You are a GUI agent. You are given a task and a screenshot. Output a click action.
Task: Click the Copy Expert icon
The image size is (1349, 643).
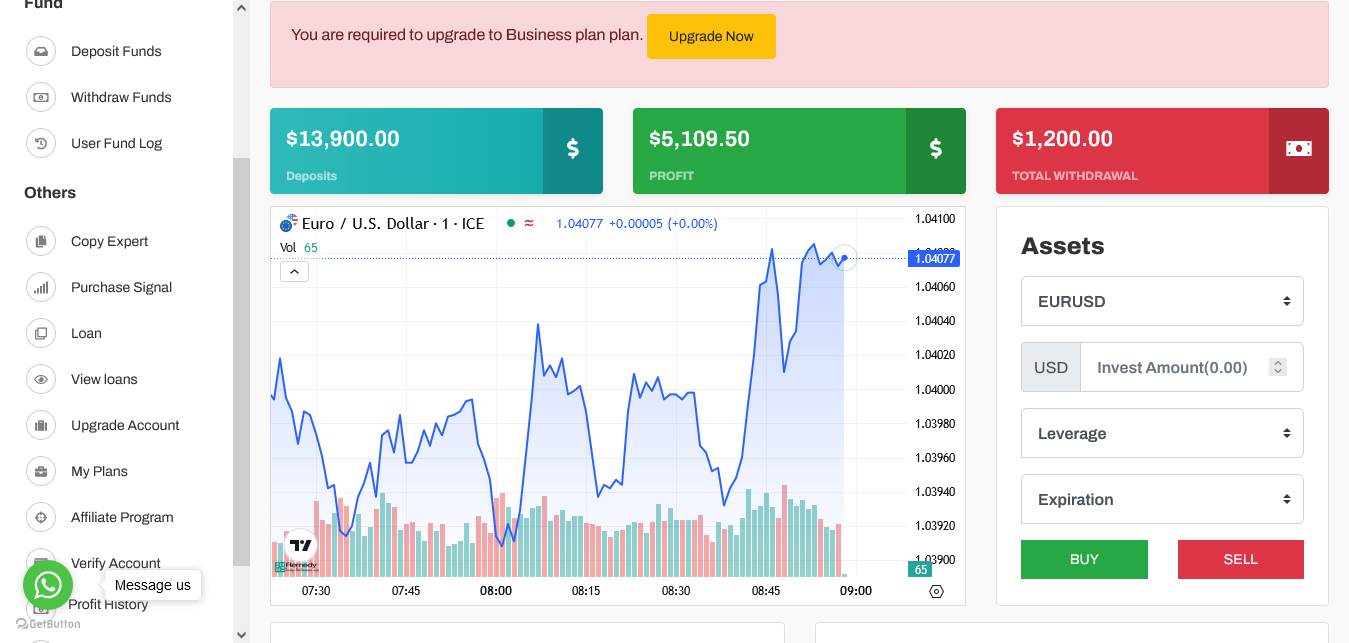point(41,241)
